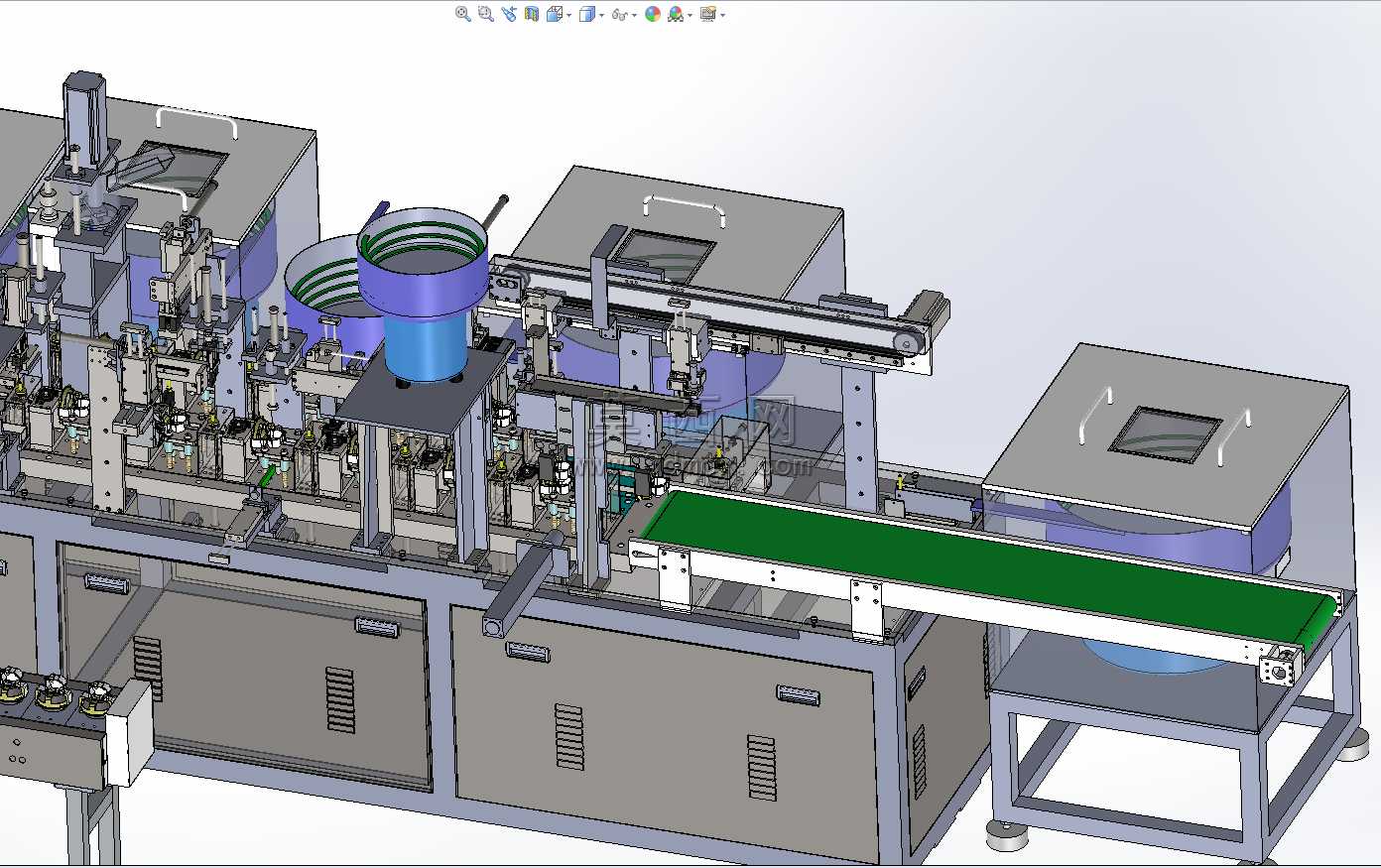
Task: Click the Apply Scene icon
Action: click(x=676, y=14)
